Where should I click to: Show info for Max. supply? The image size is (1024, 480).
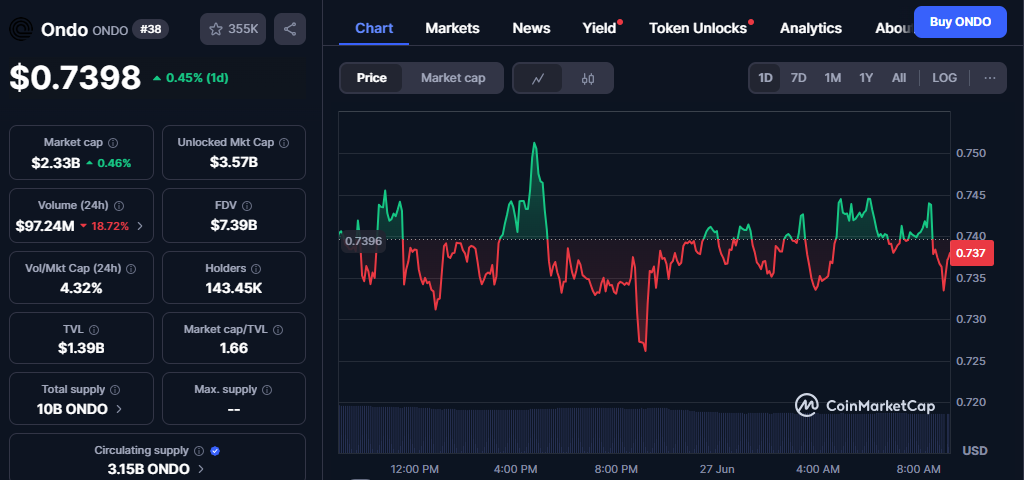[x=267, y=390]
